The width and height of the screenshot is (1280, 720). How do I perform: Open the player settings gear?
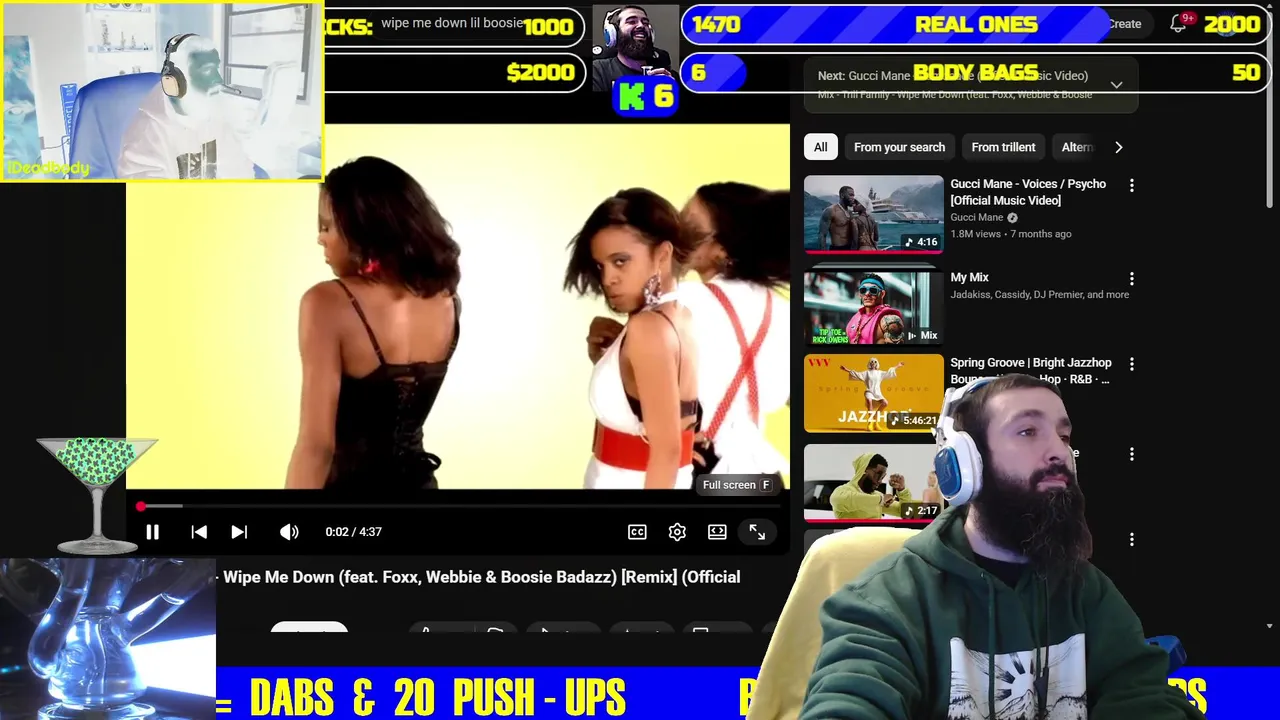point(677,532)
